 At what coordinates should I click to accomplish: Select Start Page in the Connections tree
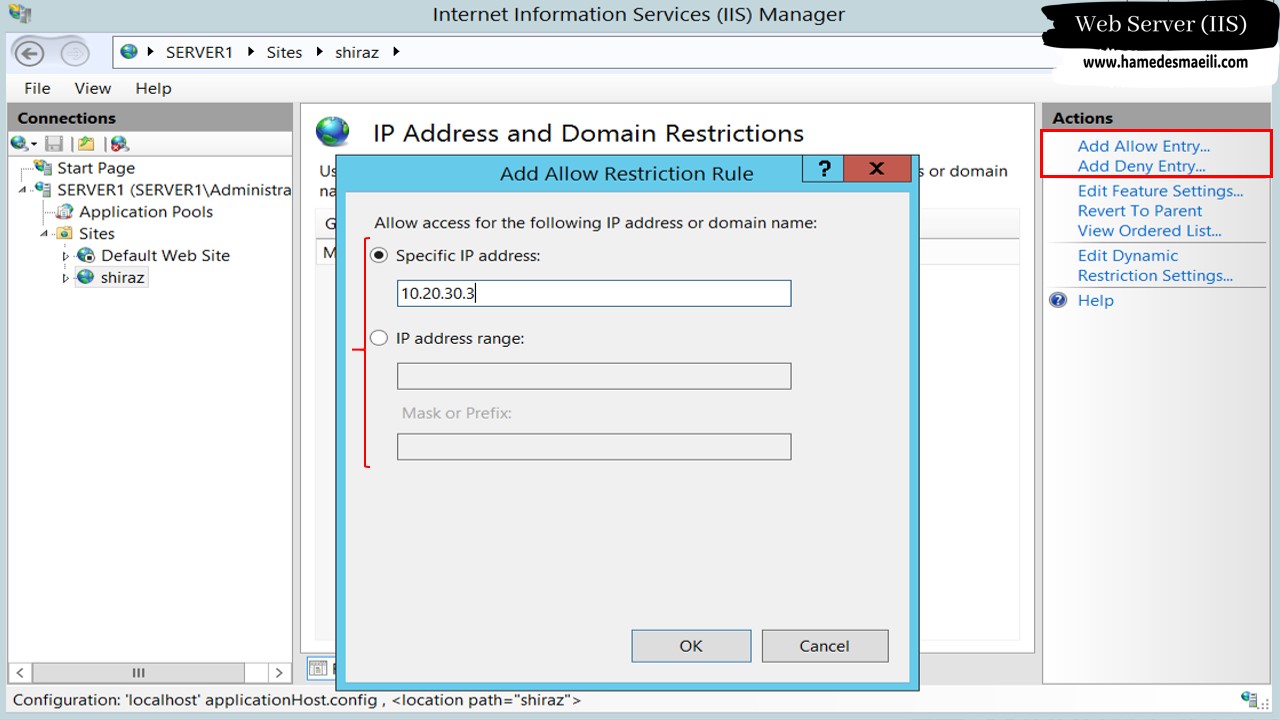pyautogui.click(x=96, y=168)
